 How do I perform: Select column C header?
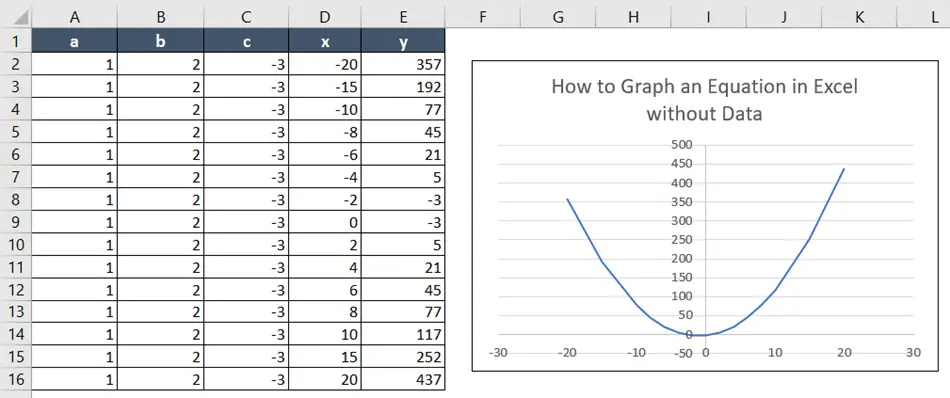point(246,18)
